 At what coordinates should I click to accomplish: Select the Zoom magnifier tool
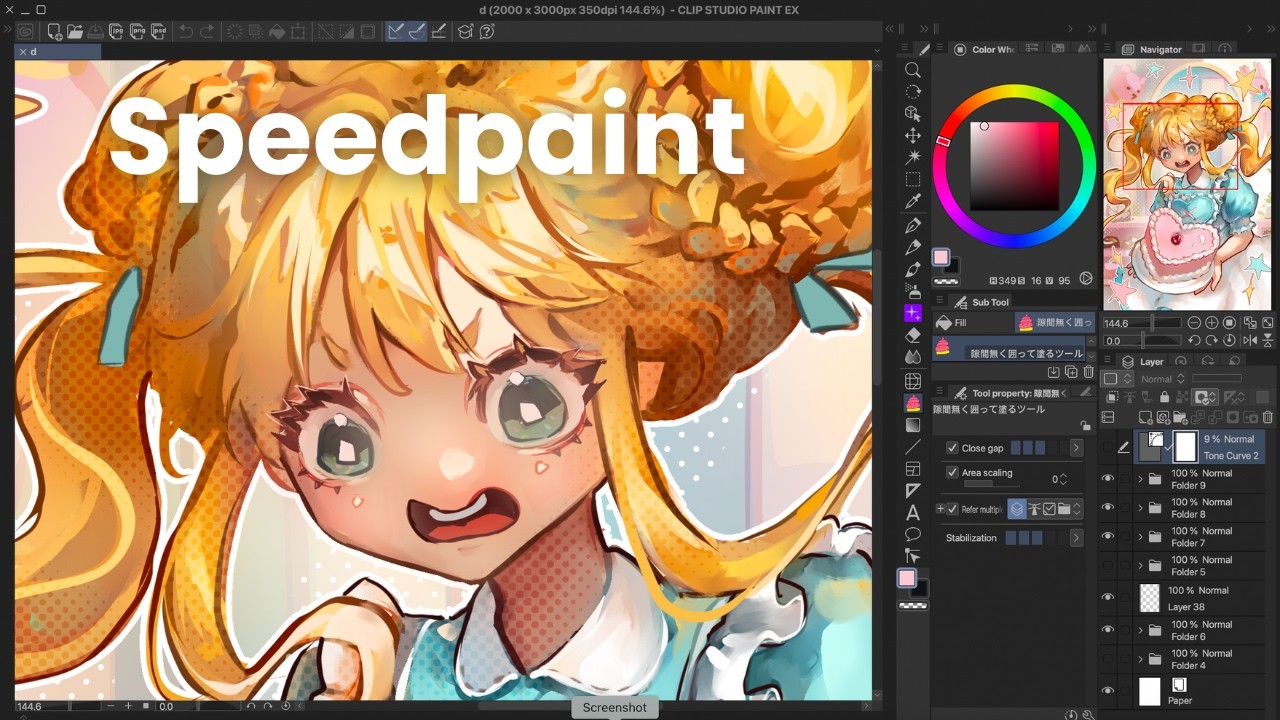(x=913, y=70)
